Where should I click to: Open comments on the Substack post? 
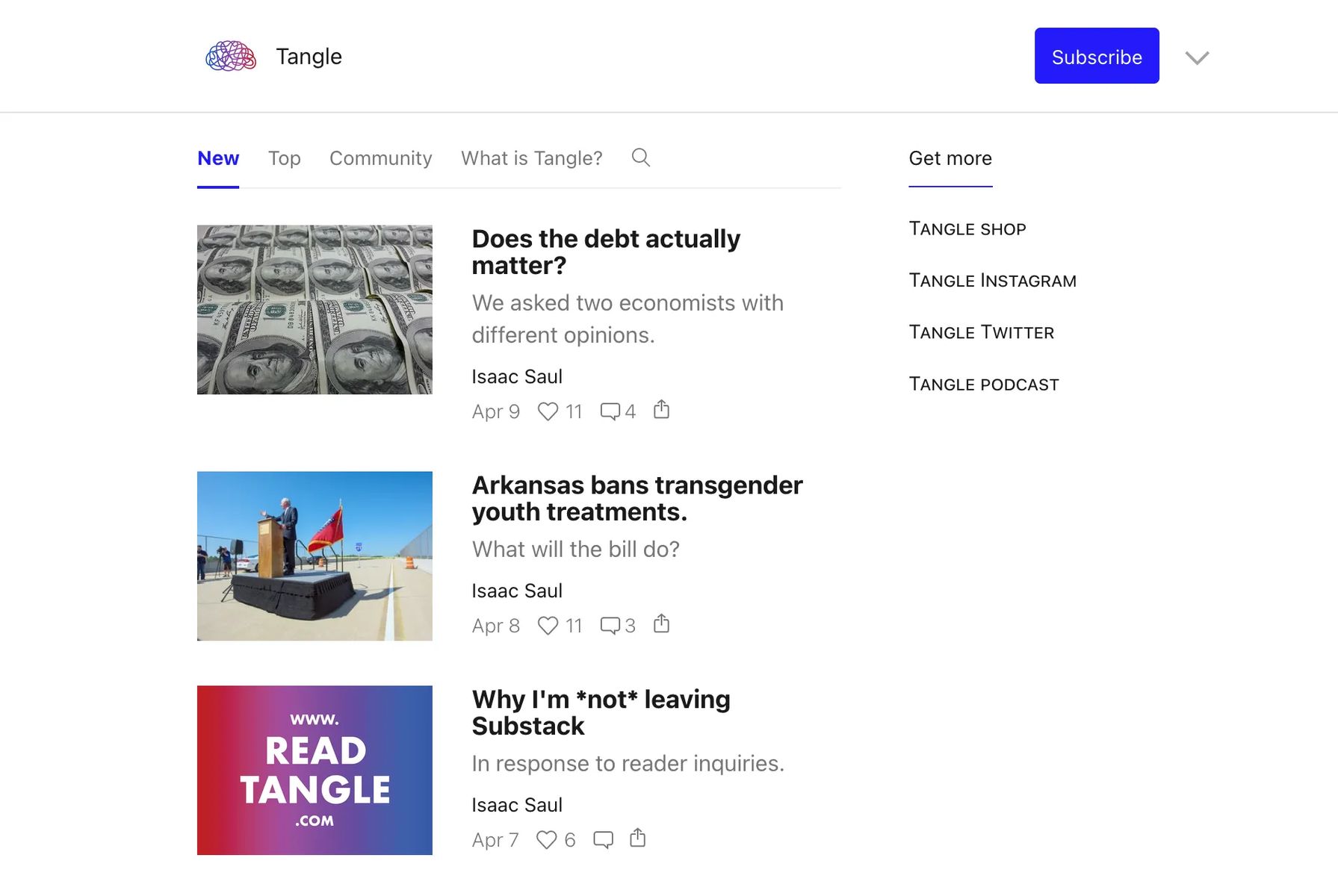click(x=602, y=839)
